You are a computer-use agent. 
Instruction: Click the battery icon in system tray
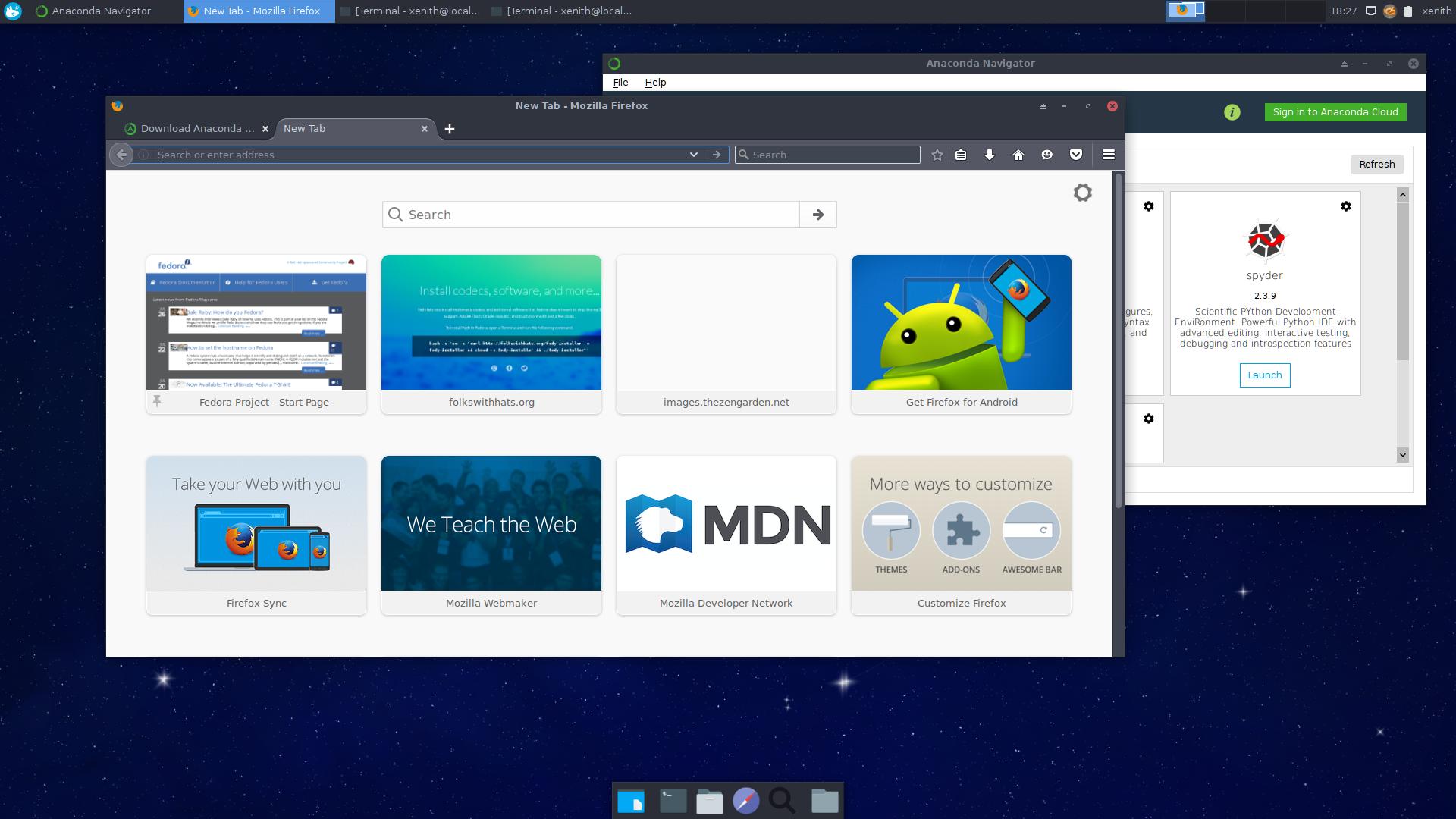coord(1408,11)
